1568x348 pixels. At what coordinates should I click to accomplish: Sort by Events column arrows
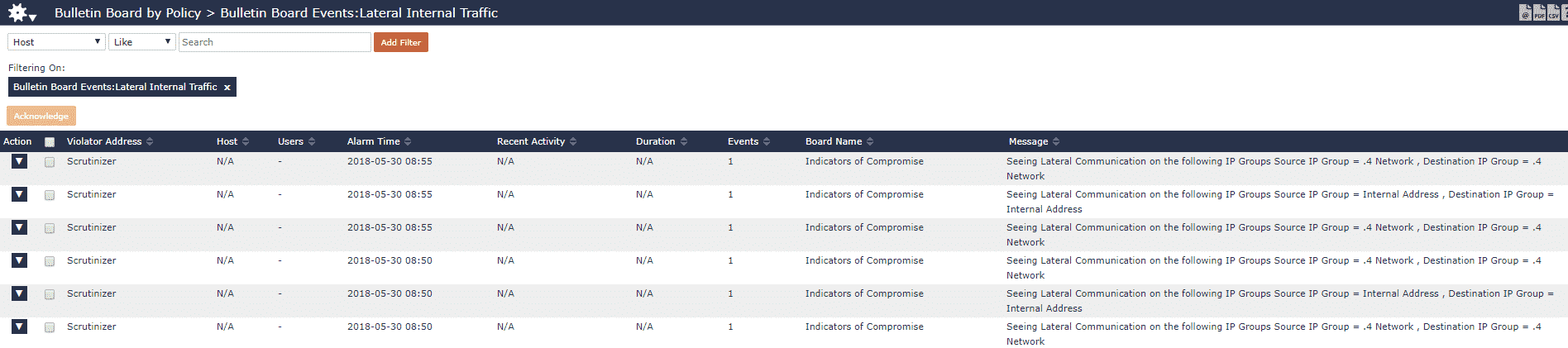click(x=767, y=141)
